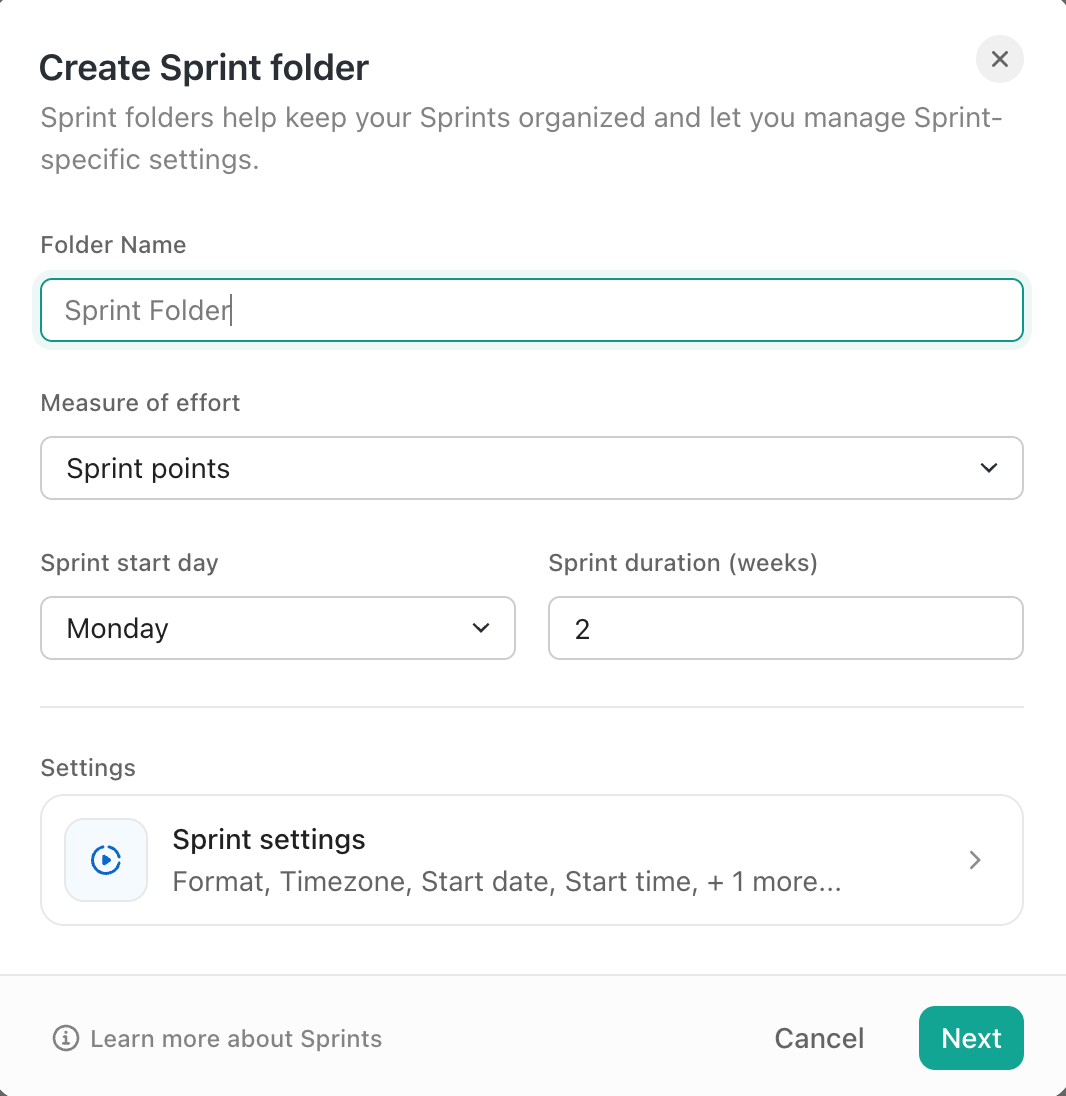
Task: Click the play-style Sprint icon in Settings section
Action: pos(105,859)
